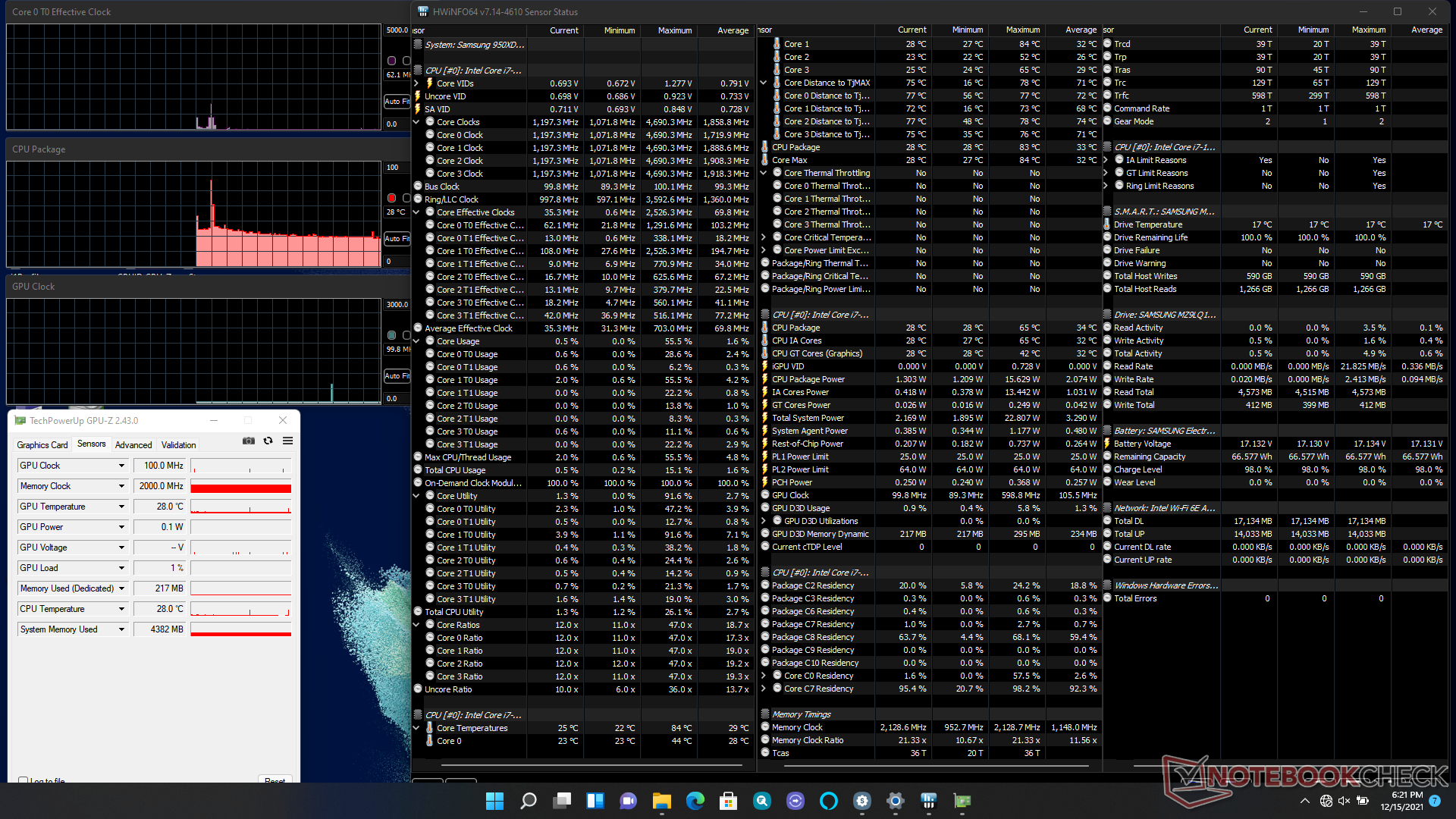1456x819 pixels.
Task: Toggle the Log to file checkbox
Action: [x=23, y=780]
